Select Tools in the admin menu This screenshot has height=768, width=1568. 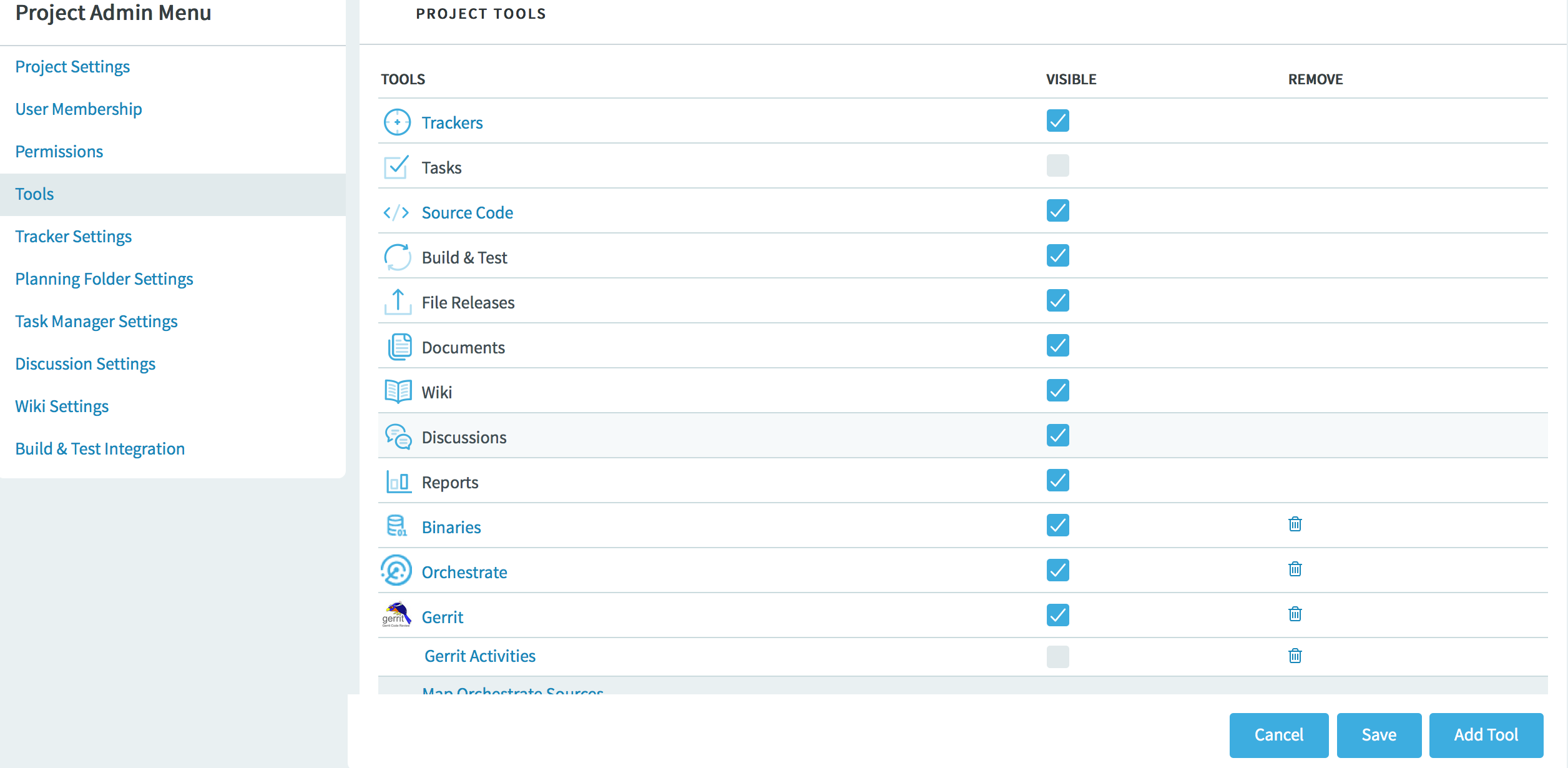click(x=172, y=194)
